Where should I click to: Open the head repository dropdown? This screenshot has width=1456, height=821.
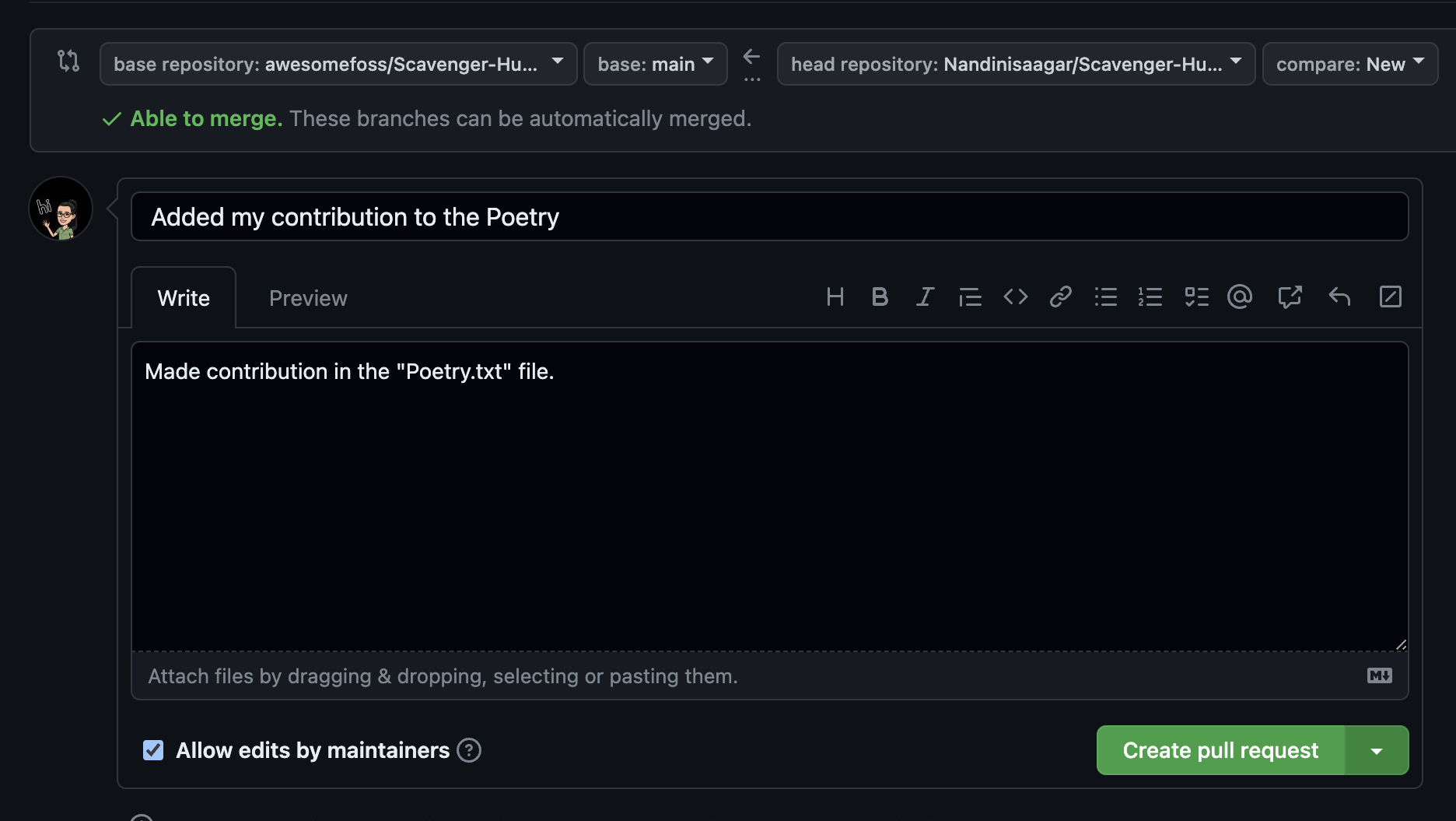tap(1015, 64)
